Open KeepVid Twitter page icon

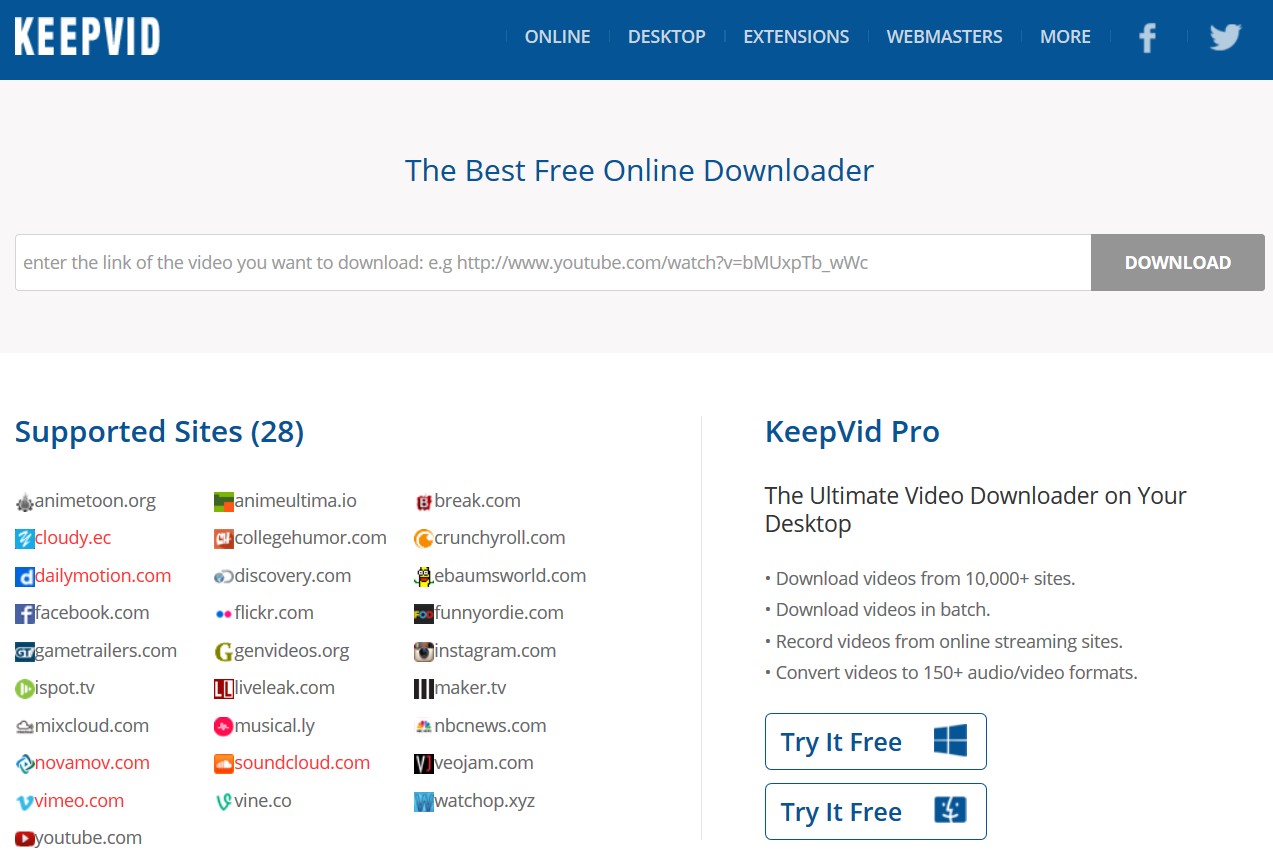click(x=1225, y=37)
